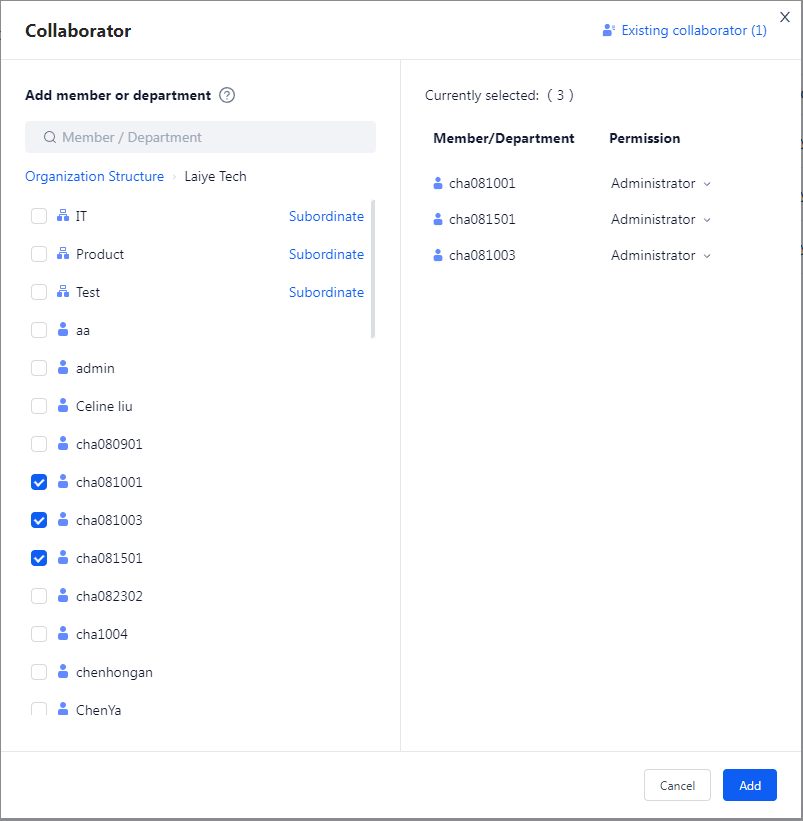The image size is (803, 821).
Task: Click the IT department icon
Action: [x=62, y=216]
